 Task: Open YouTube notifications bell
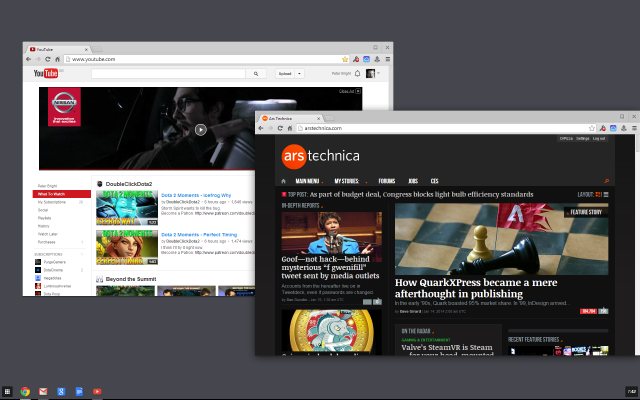[358, 73]
